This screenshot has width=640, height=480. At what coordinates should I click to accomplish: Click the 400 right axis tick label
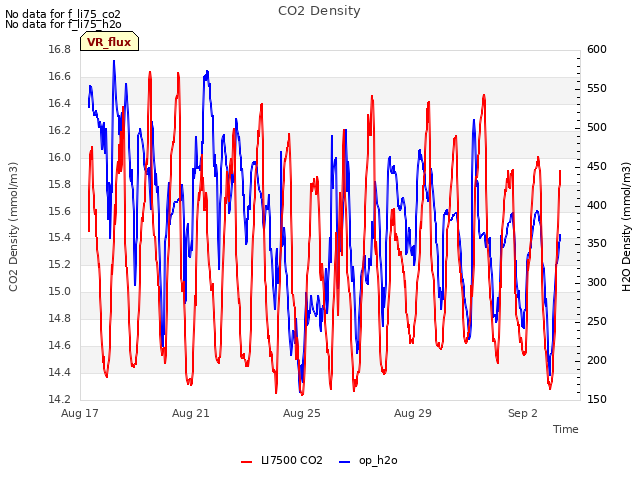point(597,205)
